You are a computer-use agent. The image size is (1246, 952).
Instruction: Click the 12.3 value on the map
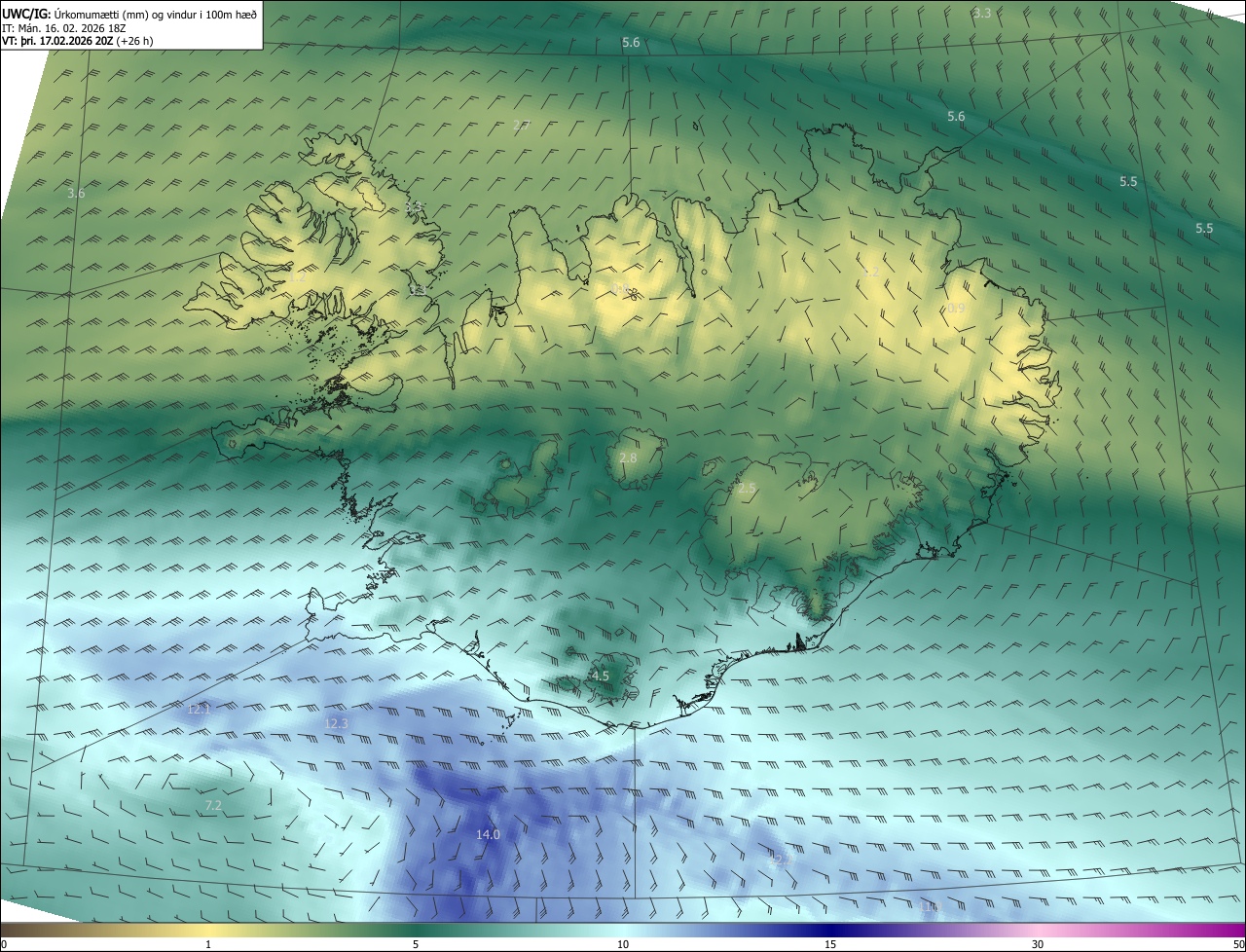[x=336, y=723]
